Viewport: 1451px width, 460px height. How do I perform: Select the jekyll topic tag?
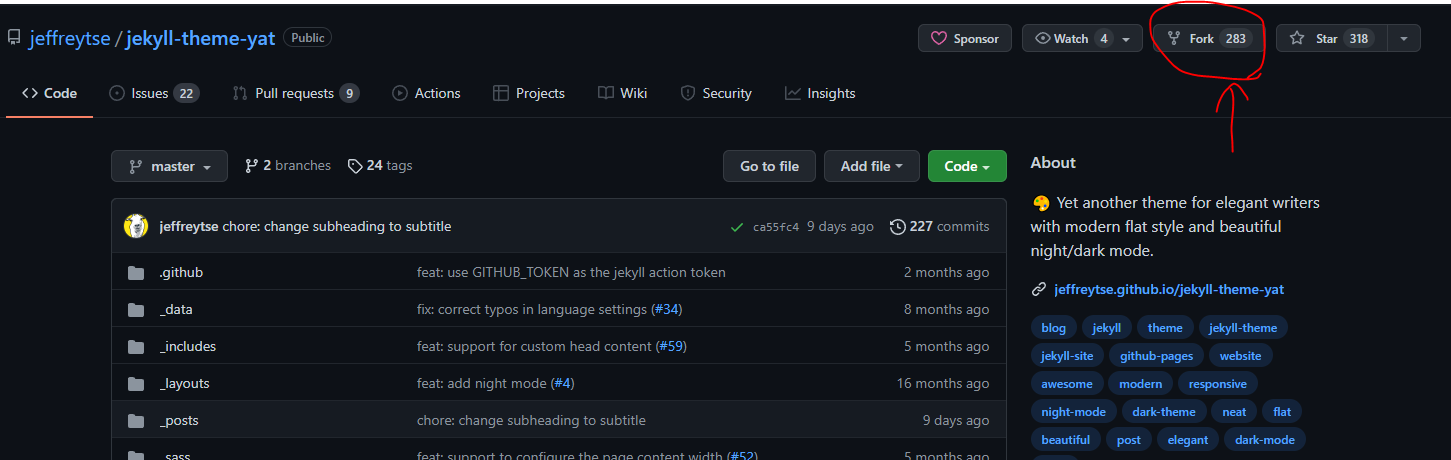(x=1106, y=328)
